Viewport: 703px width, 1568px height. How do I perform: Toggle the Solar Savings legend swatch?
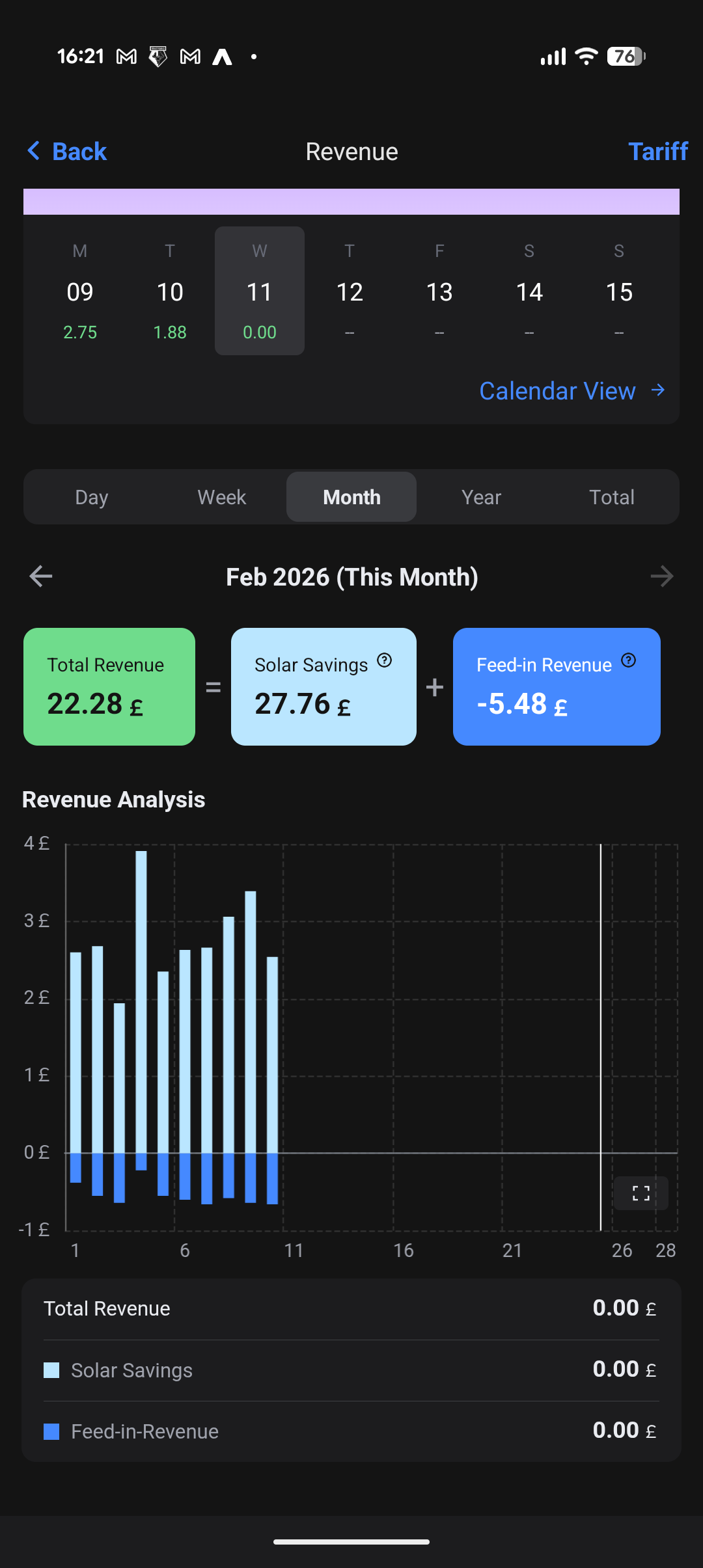coord(51,1370)
